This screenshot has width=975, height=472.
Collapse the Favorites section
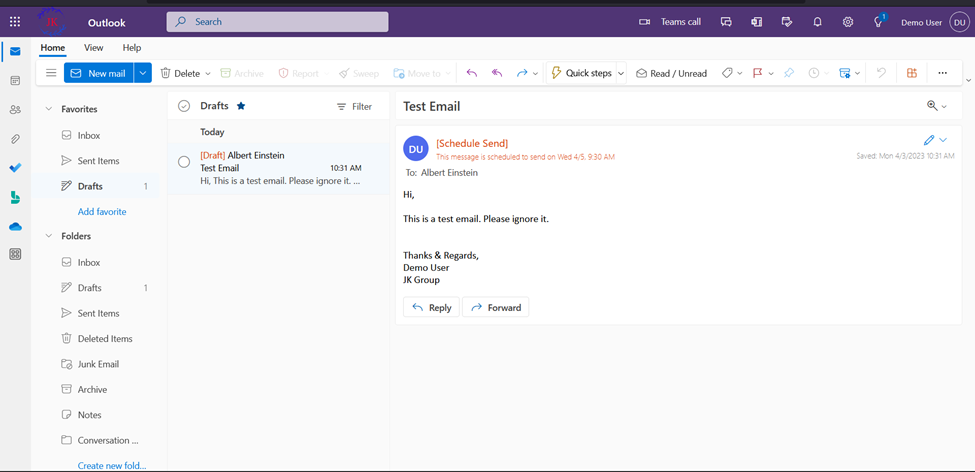pos(48,109)
